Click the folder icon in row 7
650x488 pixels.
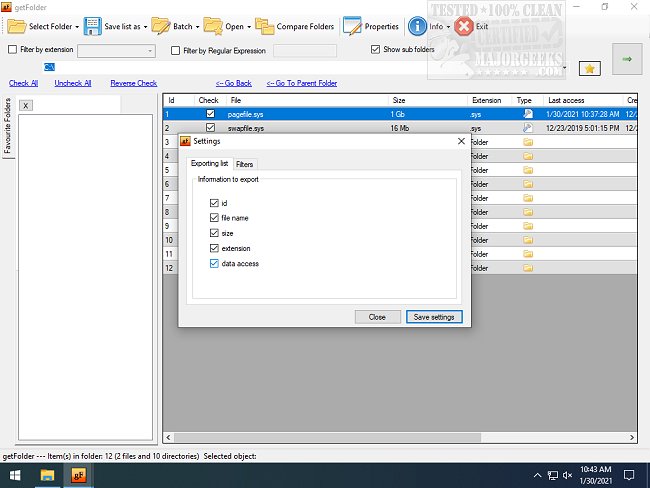(x=528, y=198)
